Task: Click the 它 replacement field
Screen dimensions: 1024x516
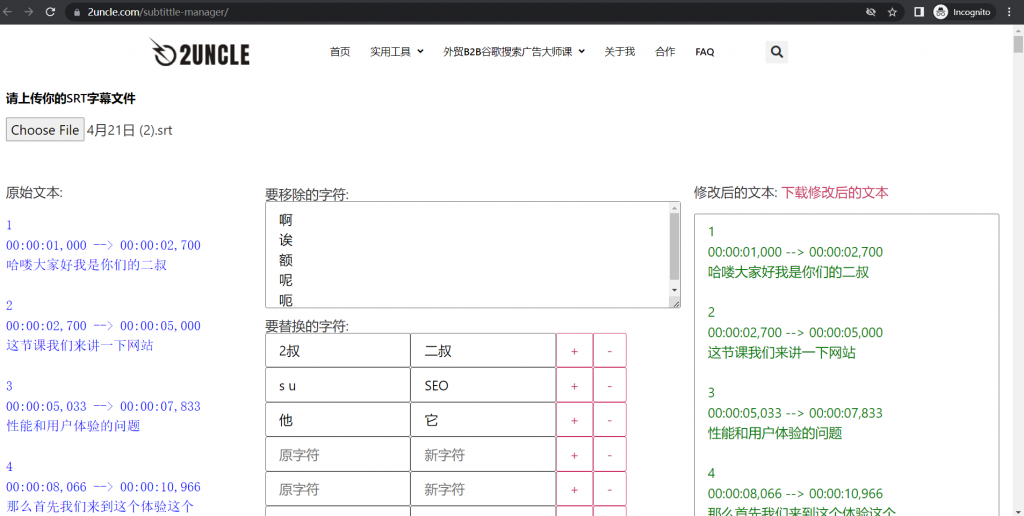Action: [483, 420]
